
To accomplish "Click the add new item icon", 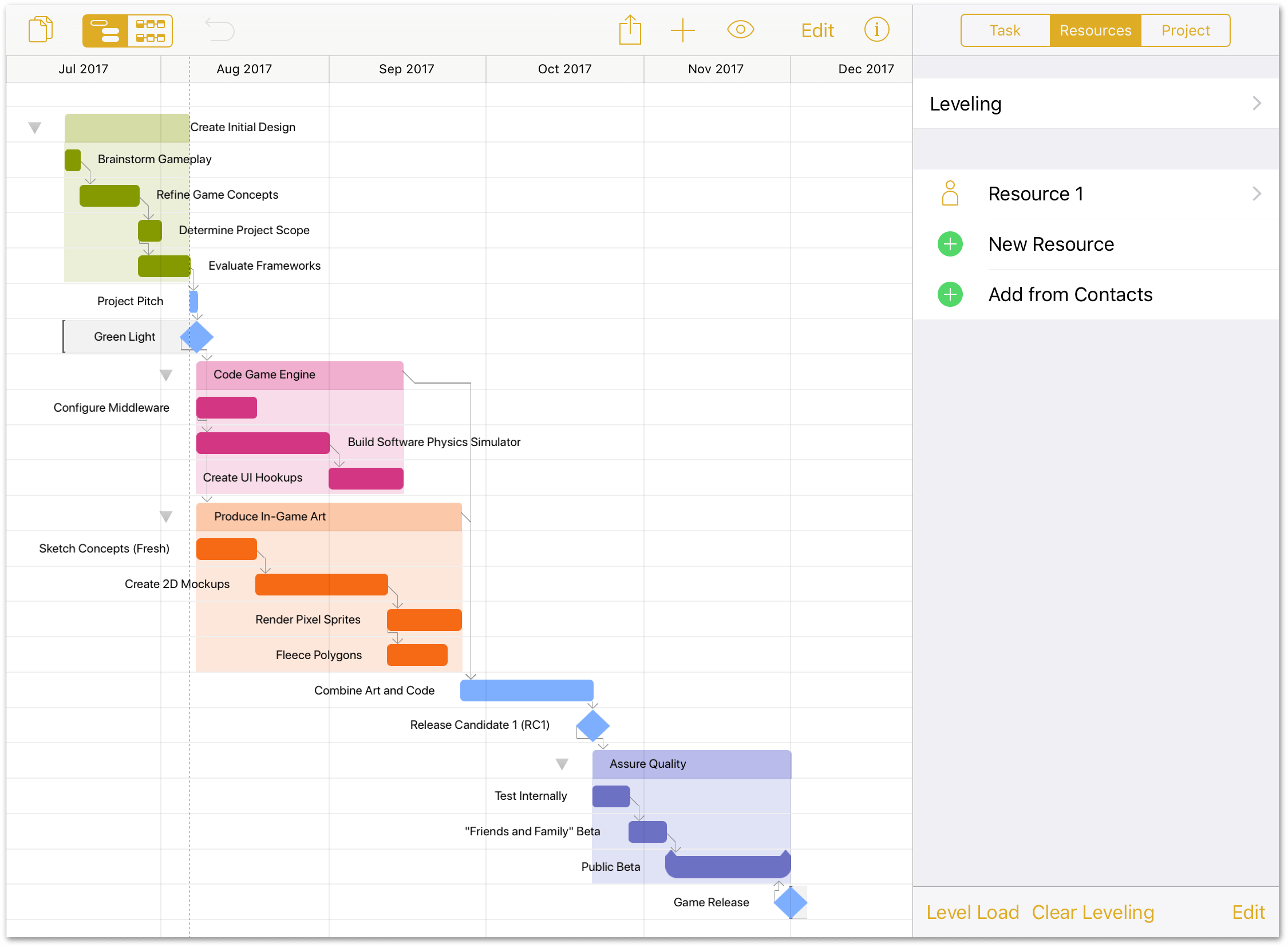I will coord(683,30).
